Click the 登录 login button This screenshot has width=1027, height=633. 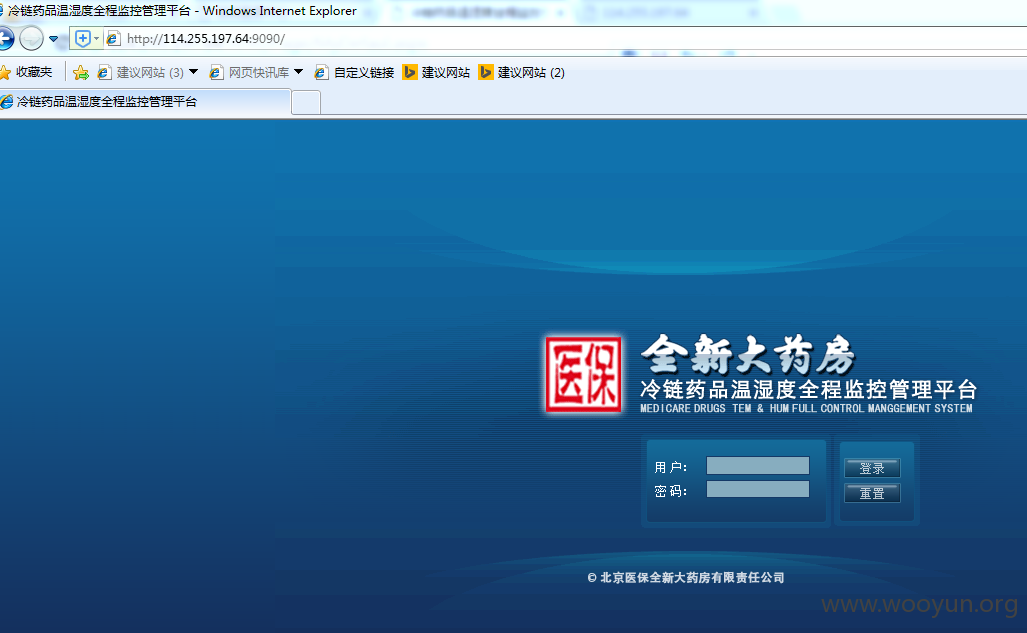pyautogui.click(x=872, y=468)
